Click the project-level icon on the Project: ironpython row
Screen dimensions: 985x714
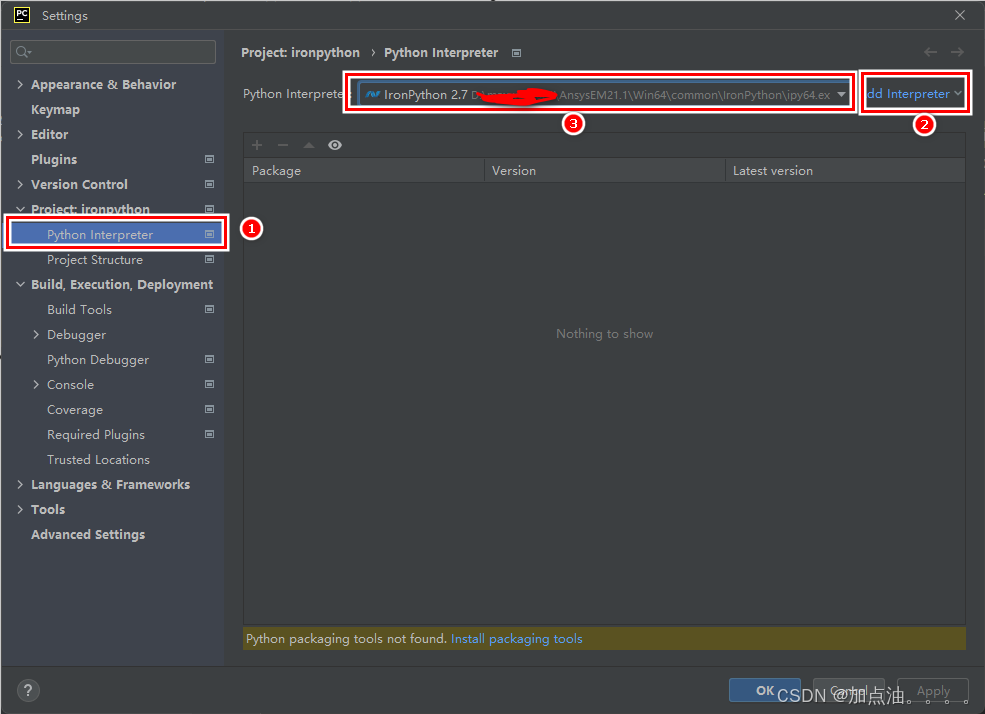209,209
